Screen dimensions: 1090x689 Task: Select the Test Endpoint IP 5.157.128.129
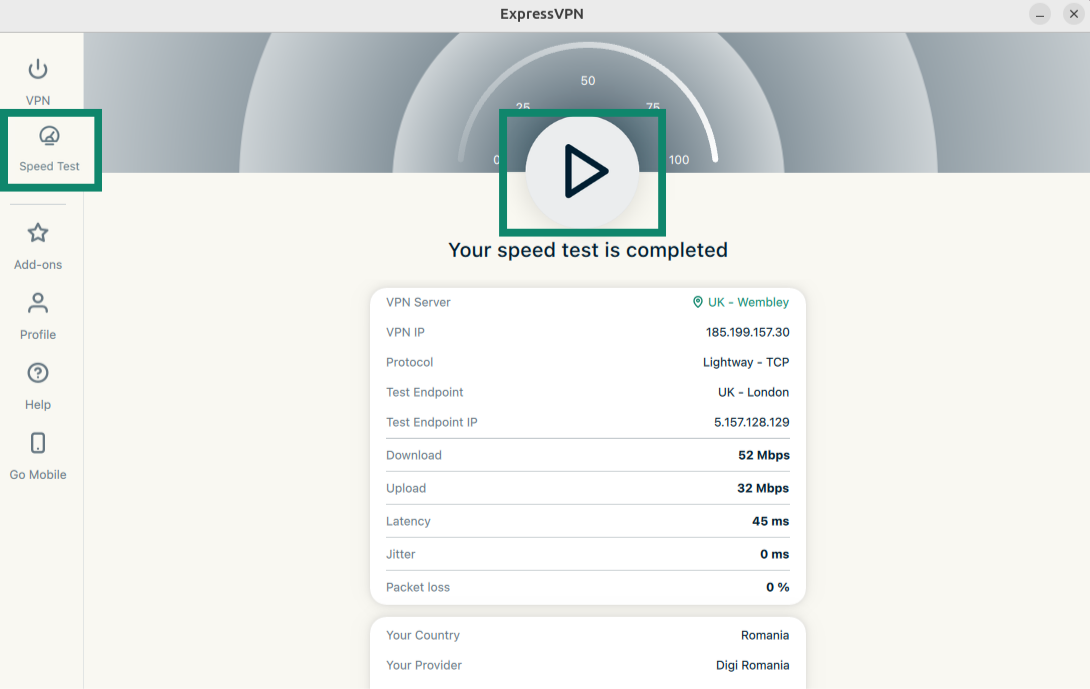point(751,422)
